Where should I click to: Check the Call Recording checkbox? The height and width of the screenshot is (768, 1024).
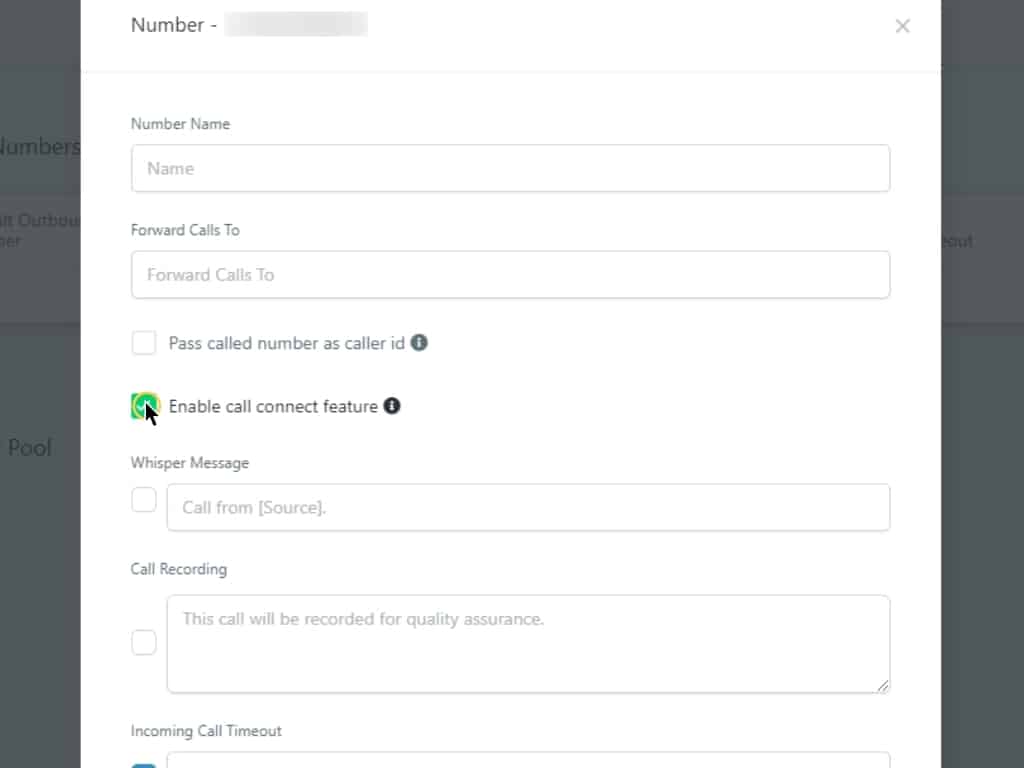coord(144,642)
